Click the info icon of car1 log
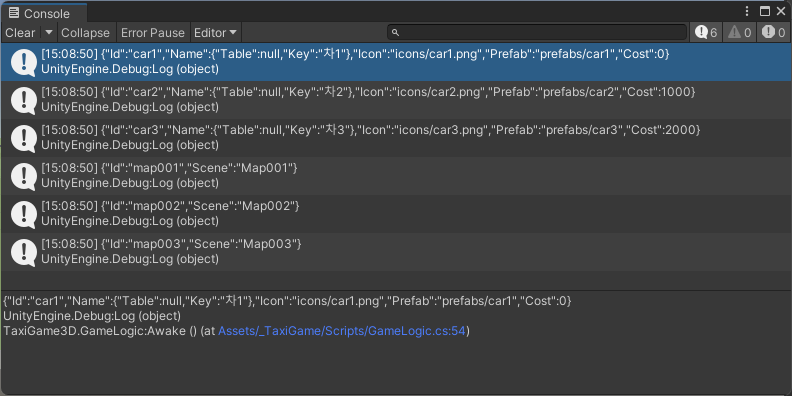The width and height of the screenshot is (792, 396). pos(23,63)
